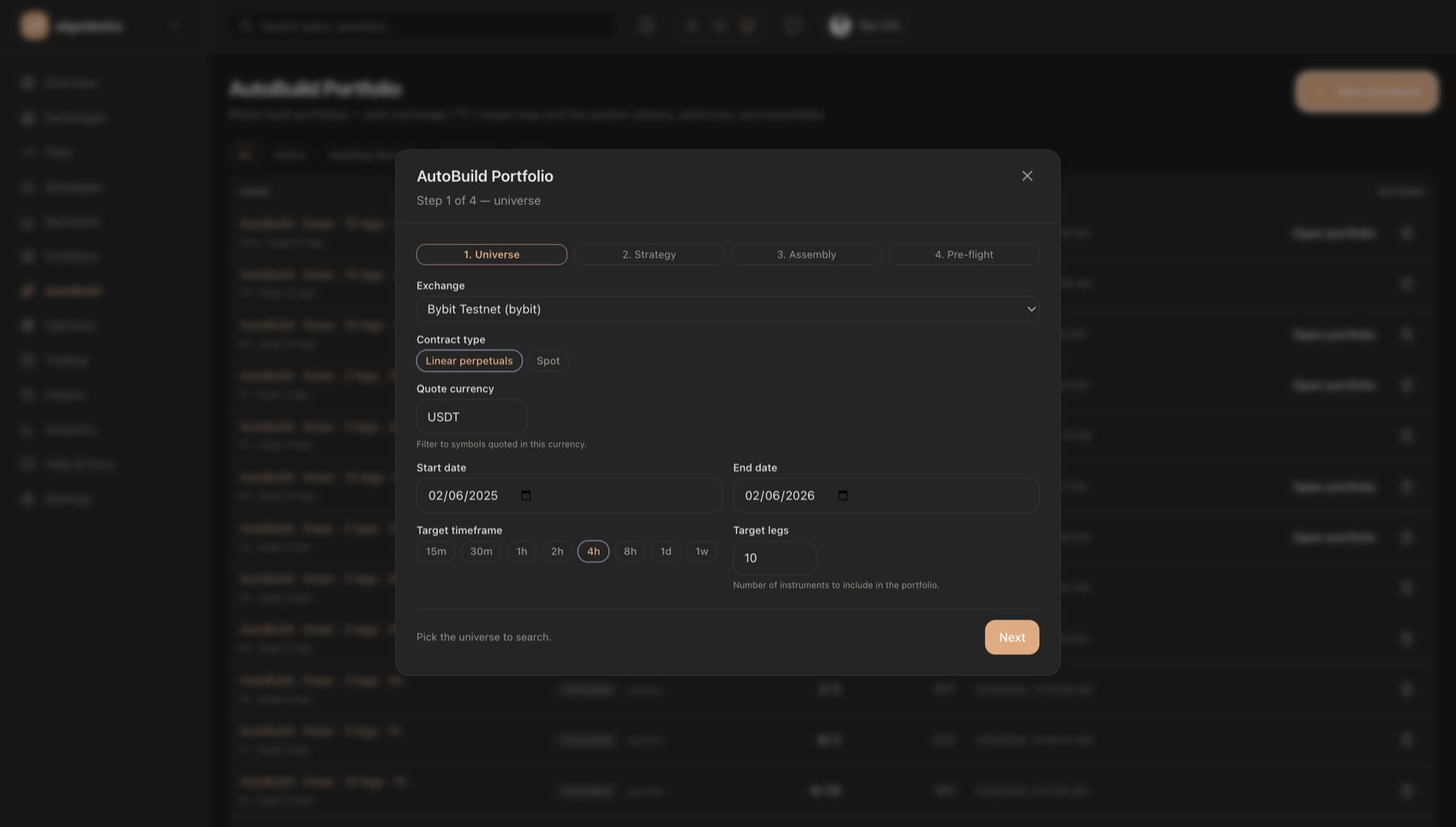
Task: Proceed with the Next button
Action: 1012,638
